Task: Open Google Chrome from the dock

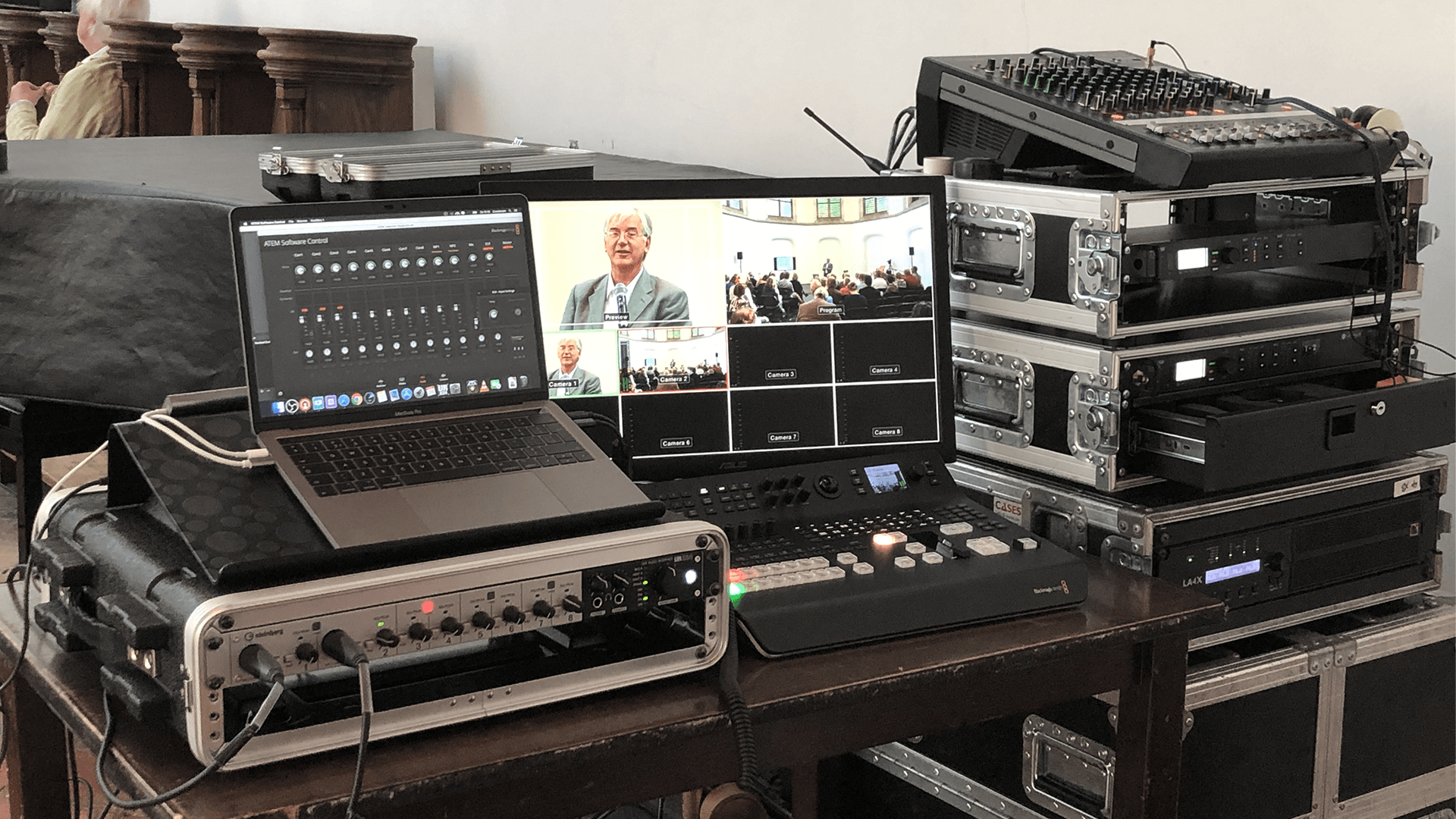Action: [357, 399]
